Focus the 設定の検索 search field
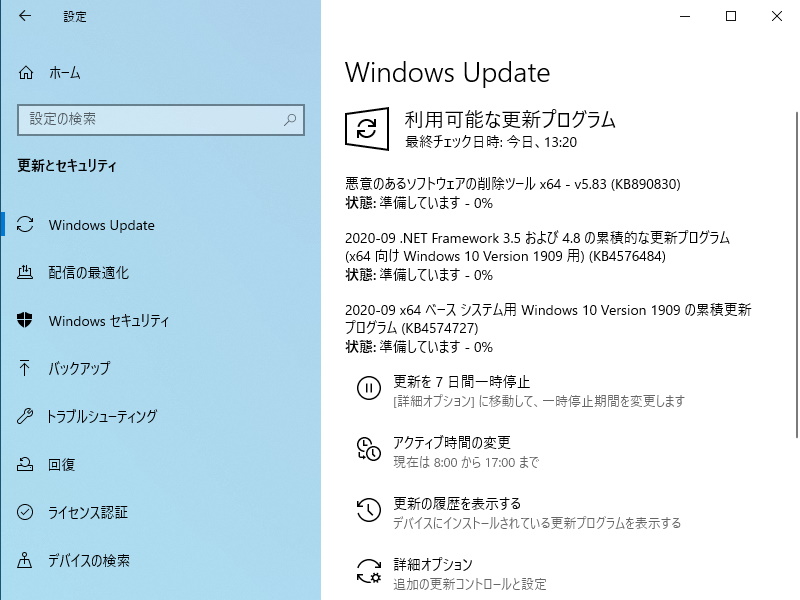The width and height of the screenshot is (800, 600). click(161, 120)
